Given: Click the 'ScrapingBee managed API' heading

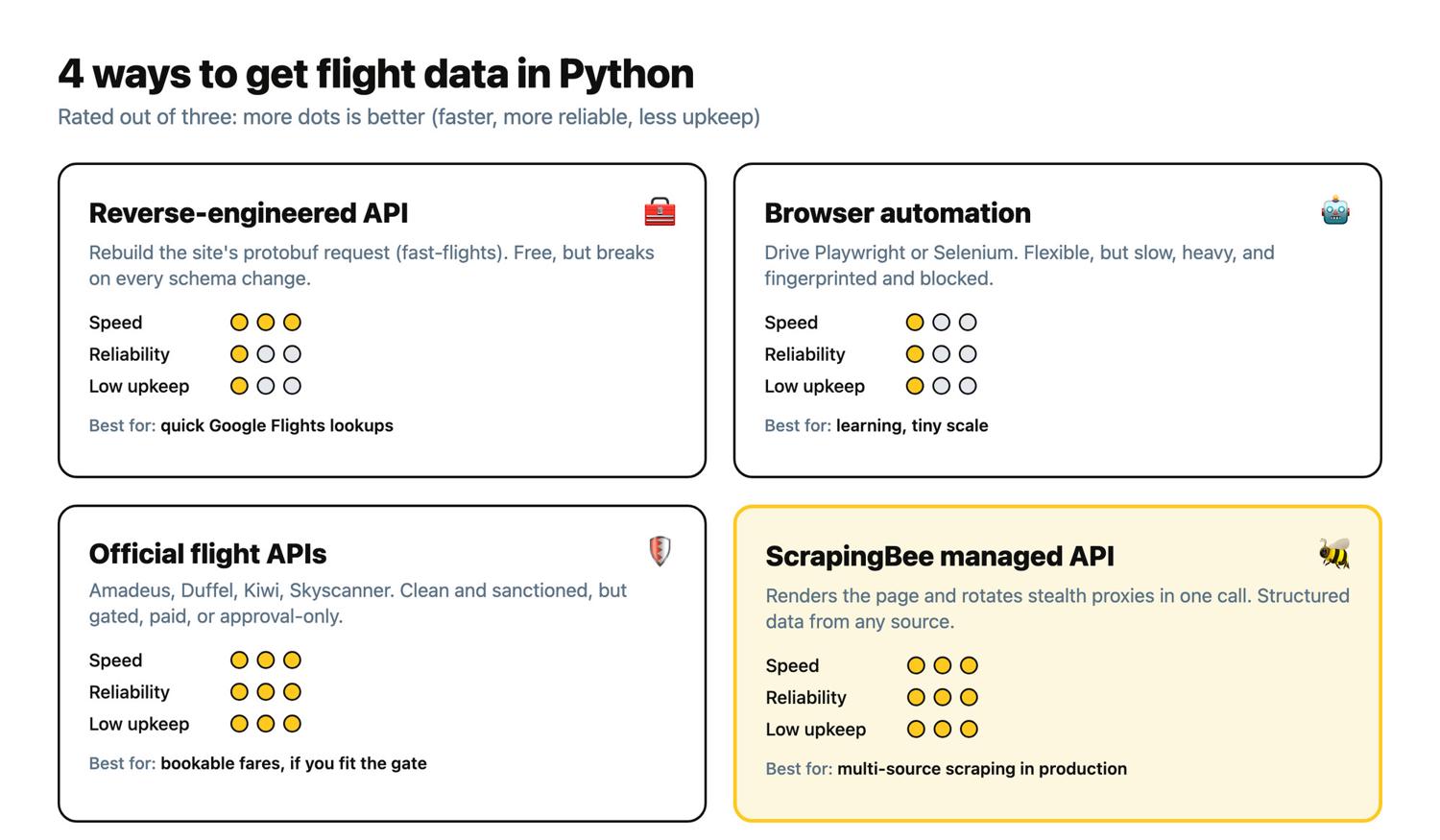Looking at the screenshot, I should pyautogui.click(x=940, y=557).
